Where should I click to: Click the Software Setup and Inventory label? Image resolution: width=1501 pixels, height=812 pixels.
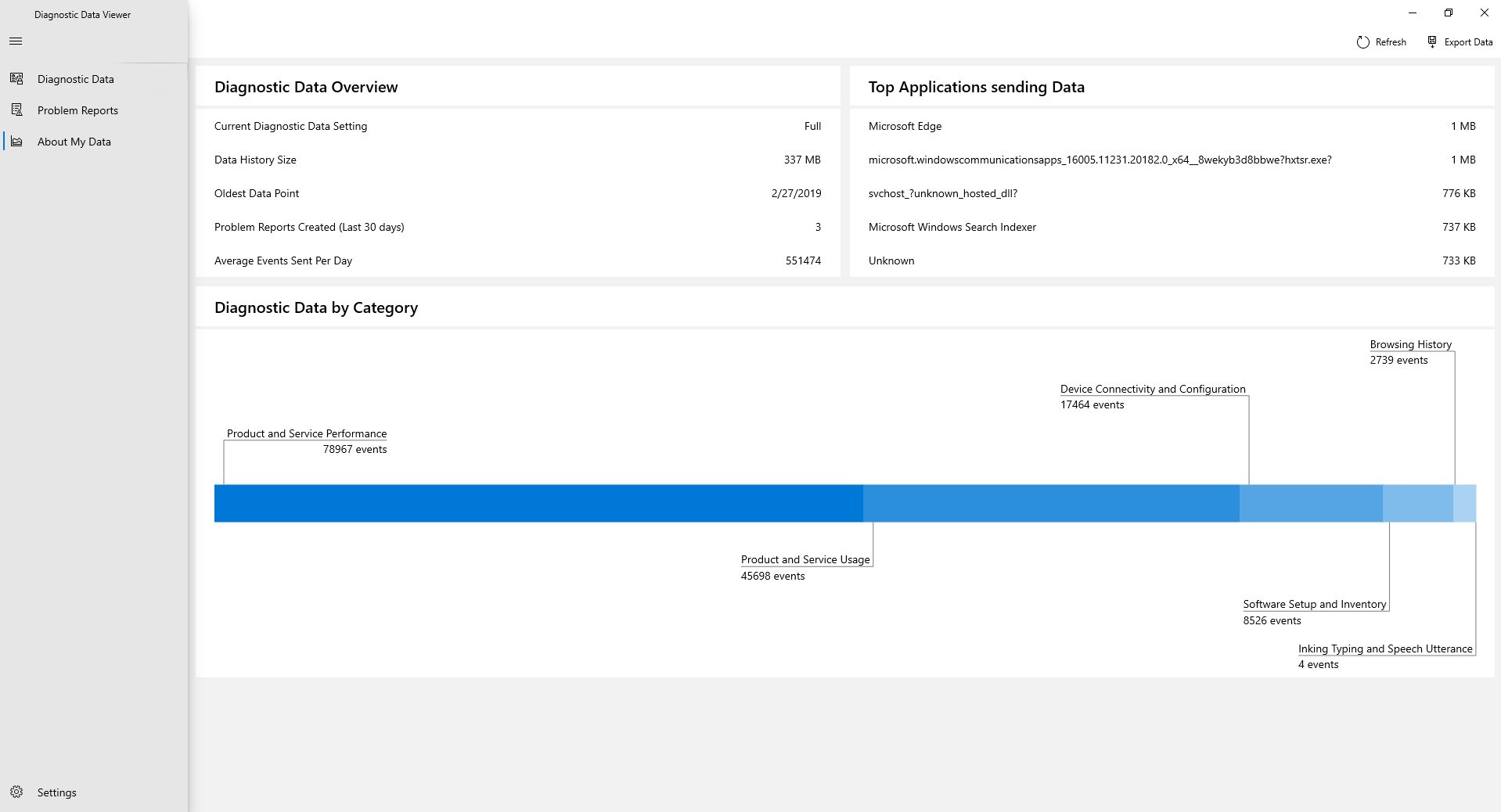[x=1314, y=603]
